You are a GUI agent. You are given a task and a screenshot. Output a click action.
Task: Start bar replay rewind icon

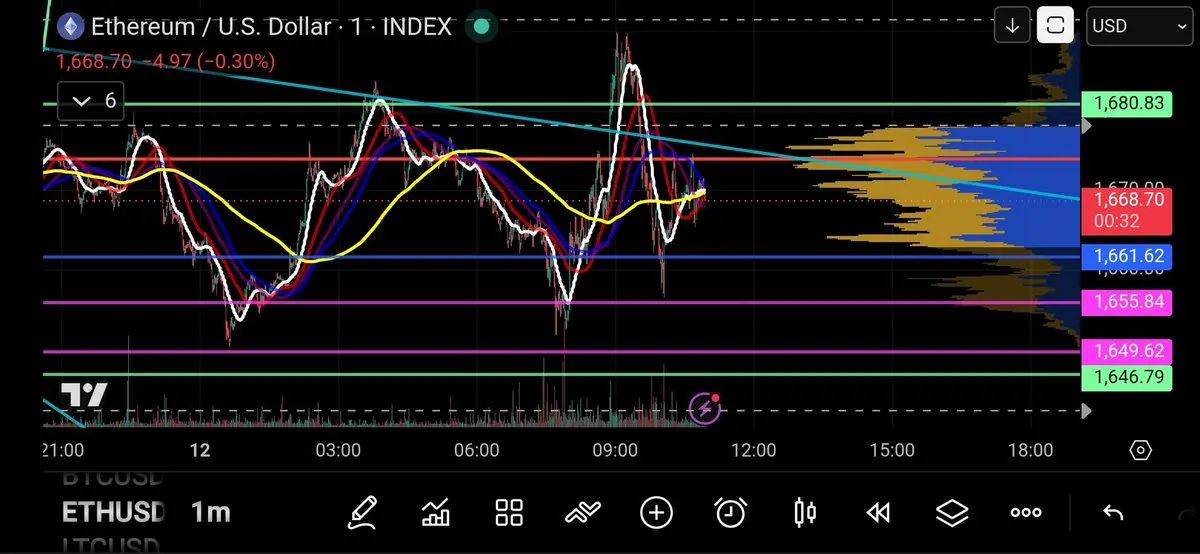click(x=878, y=513)
